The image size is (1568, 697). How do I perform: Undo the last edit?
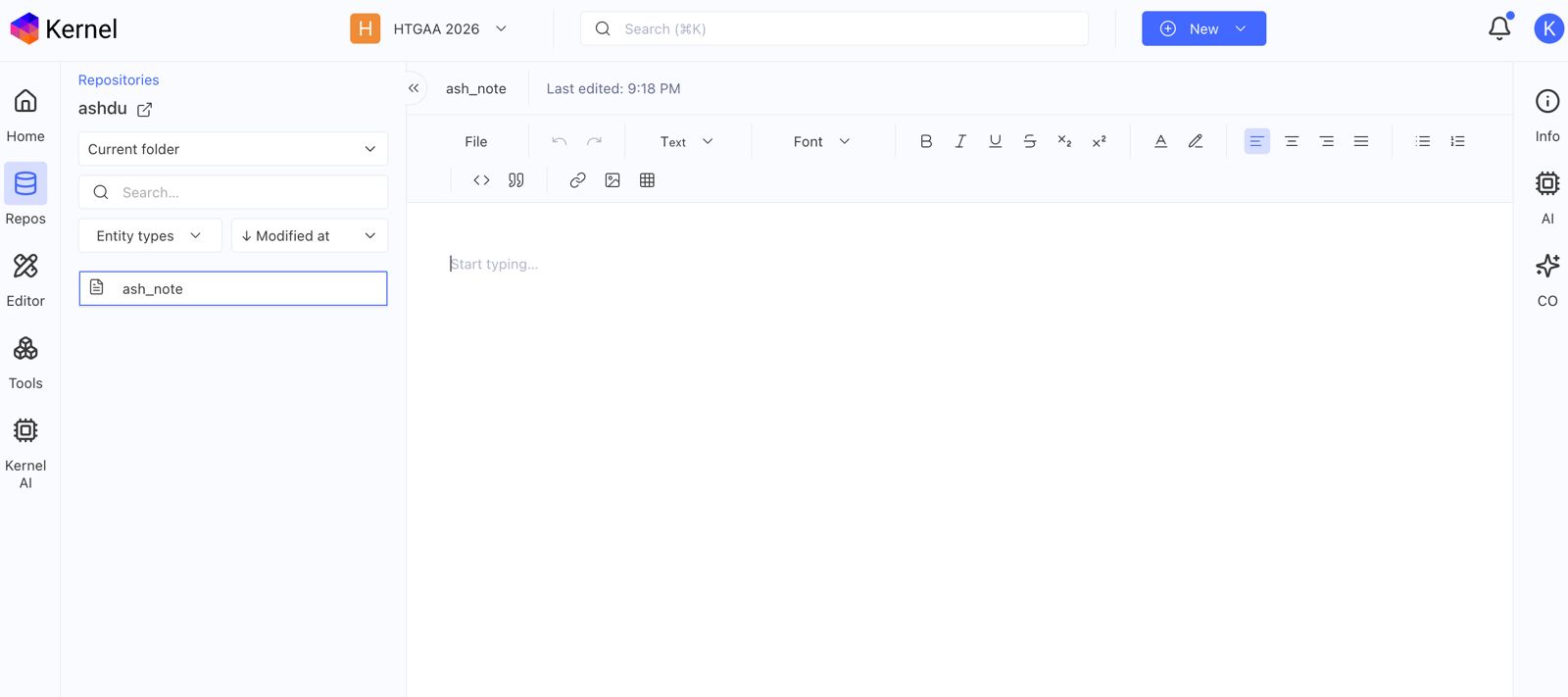click(x=560, y=141)
